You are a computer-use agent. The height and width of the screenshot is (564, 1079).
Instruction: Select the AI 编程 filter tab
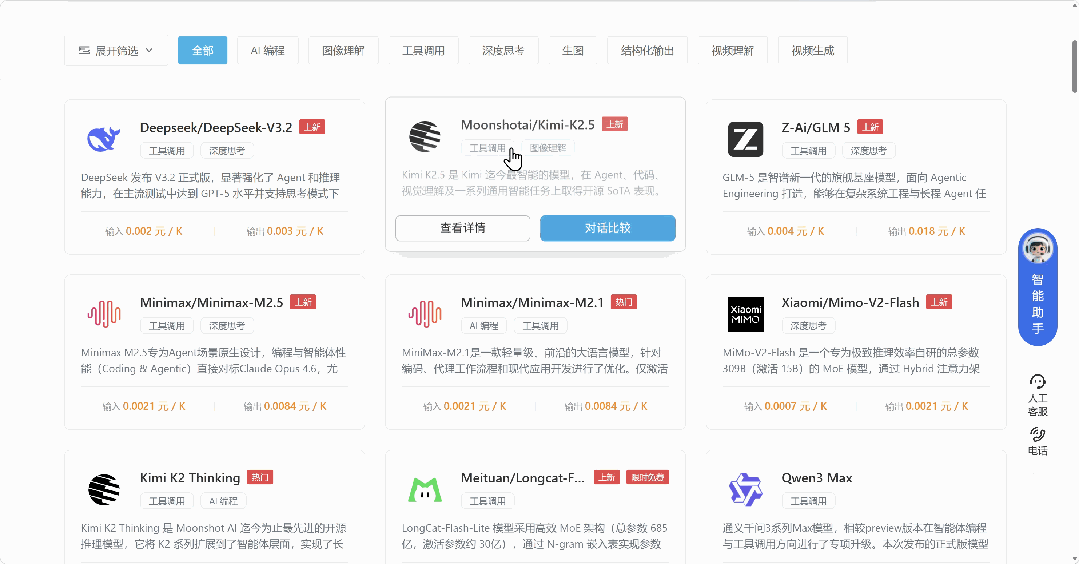point(268,50)
